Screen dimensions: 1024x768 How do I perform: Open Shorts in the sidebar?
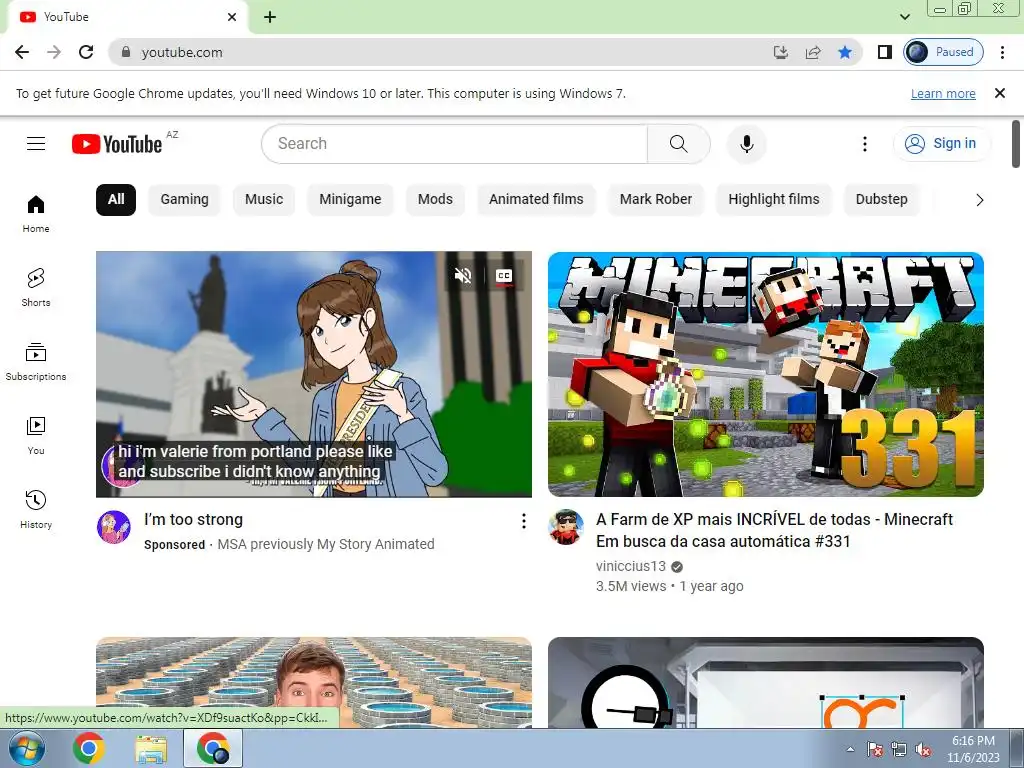coord(36,287)
